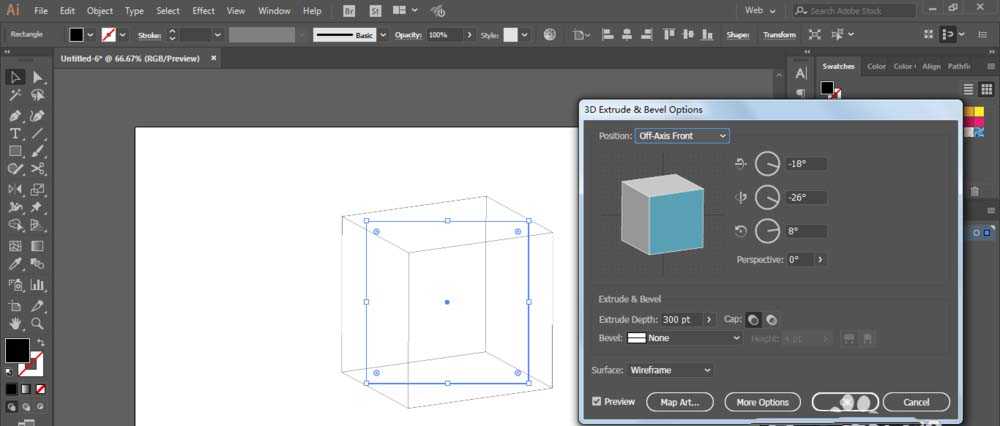Click the None fill mode box in the tools panel
Image resolution: width=1000 pixels, height=426 pixels.
[39, 389]
